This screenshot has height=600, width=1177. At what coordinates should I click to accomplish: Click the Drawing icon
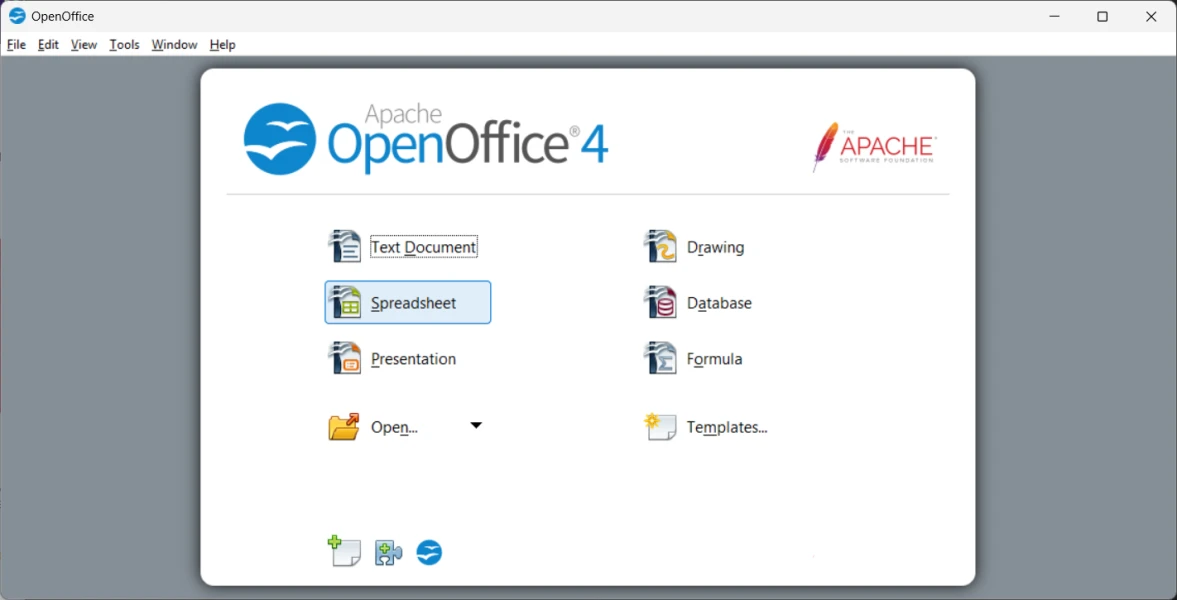point(661,246)
